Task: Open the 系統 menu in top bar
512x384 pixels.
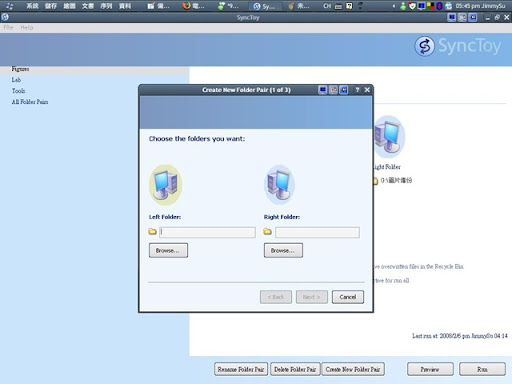Action: coord(32,6)
